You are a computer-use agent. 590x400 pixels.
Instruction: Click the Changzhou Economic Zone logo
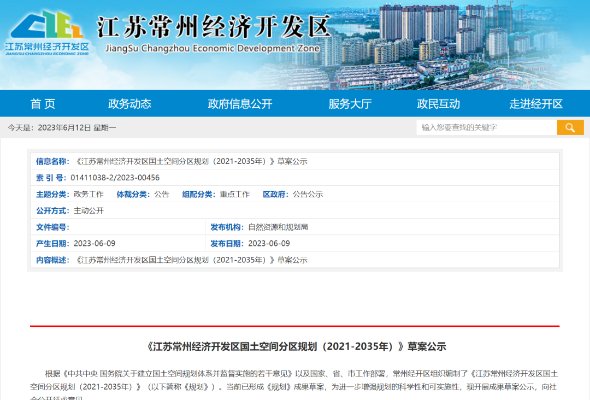coord(47,33)
